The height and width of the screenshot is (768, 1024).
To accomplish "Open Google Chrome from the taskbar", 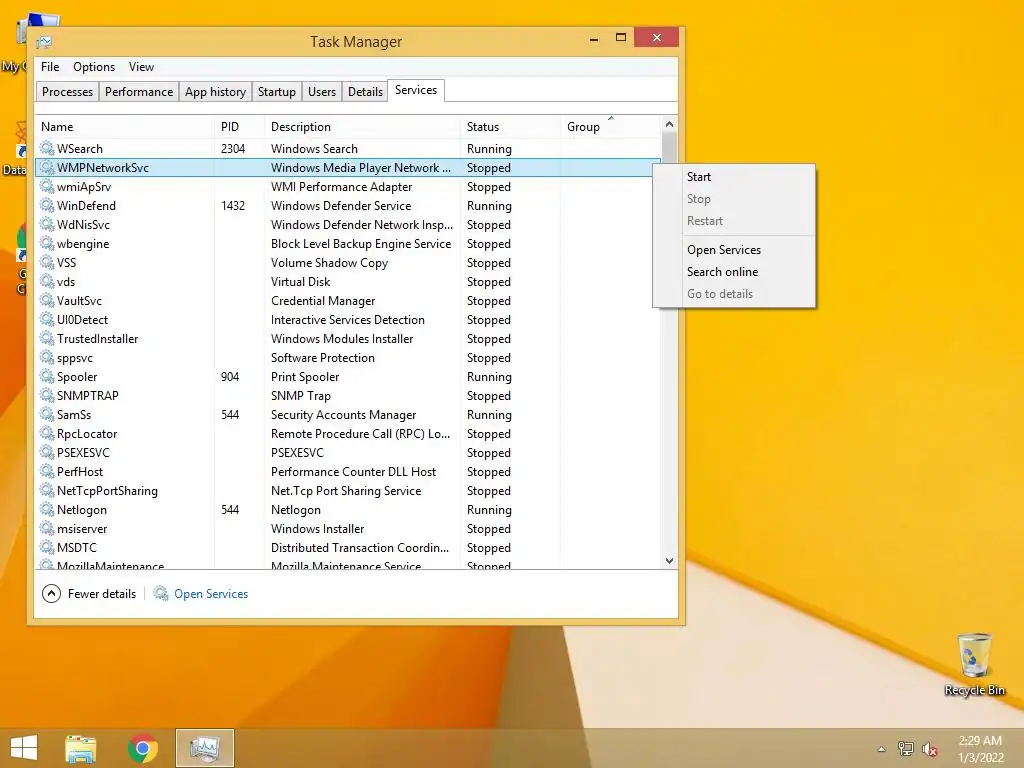I will point(142,748).
